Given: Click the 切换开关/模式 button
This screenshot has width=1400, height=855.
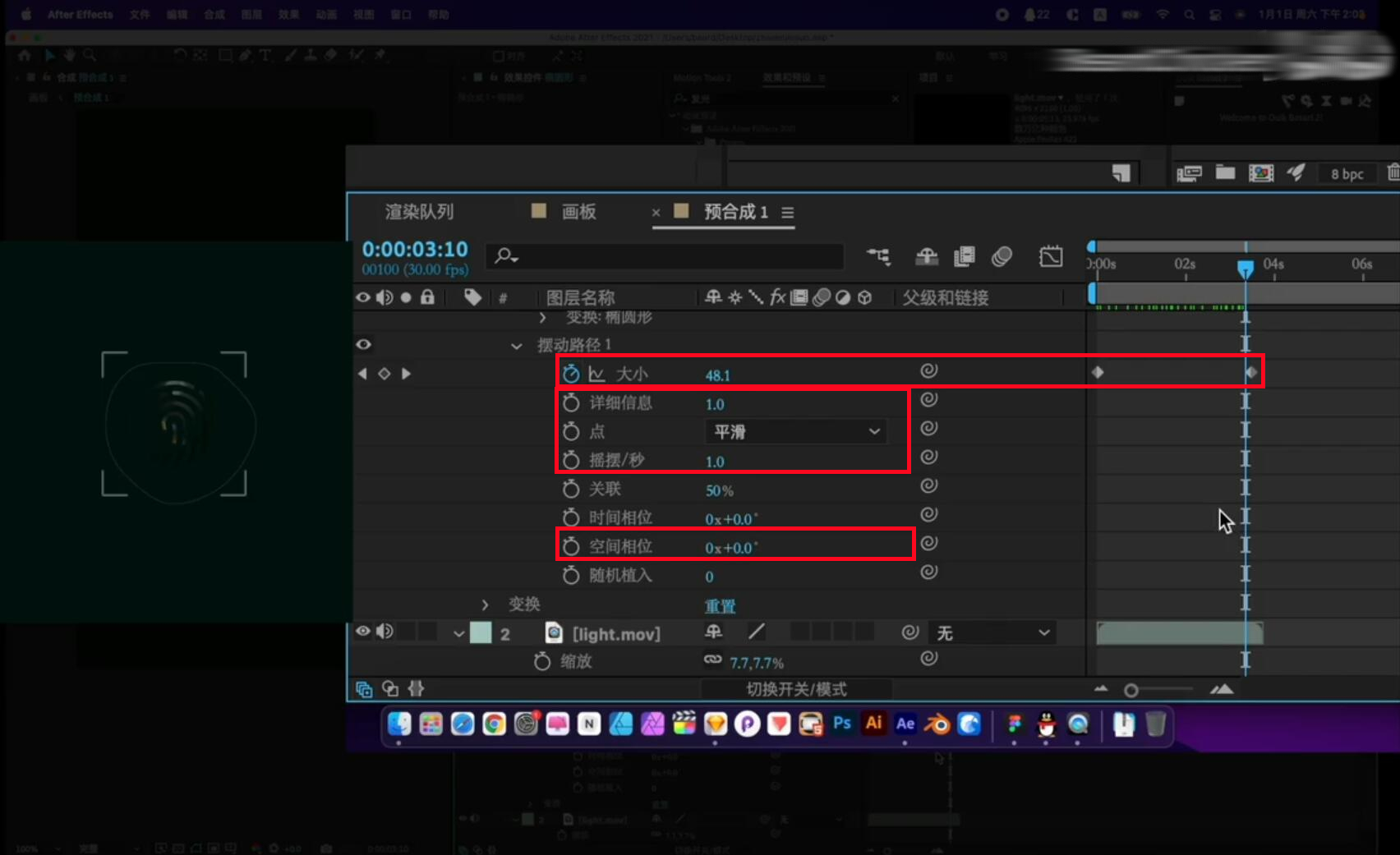Looking at the screenshot, I should pyautogui.click(x=796, y=689).
